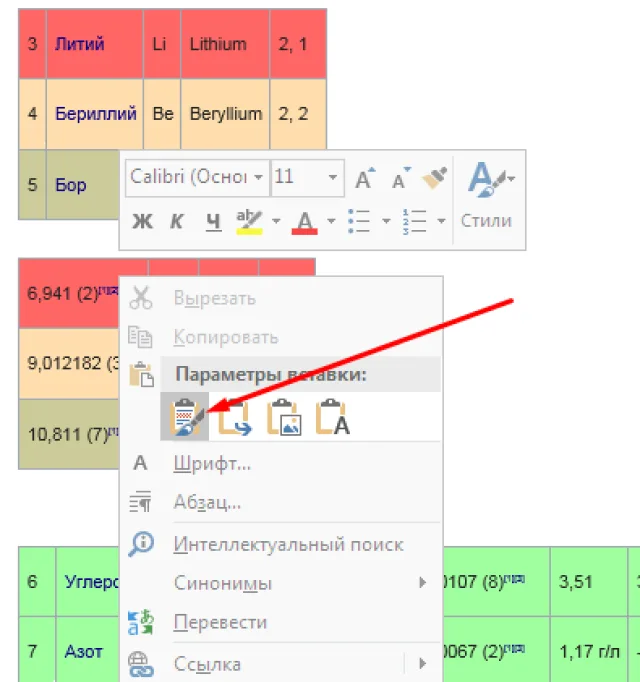
Task: Choose Копировать from context menu
Action: coord(281,337)
